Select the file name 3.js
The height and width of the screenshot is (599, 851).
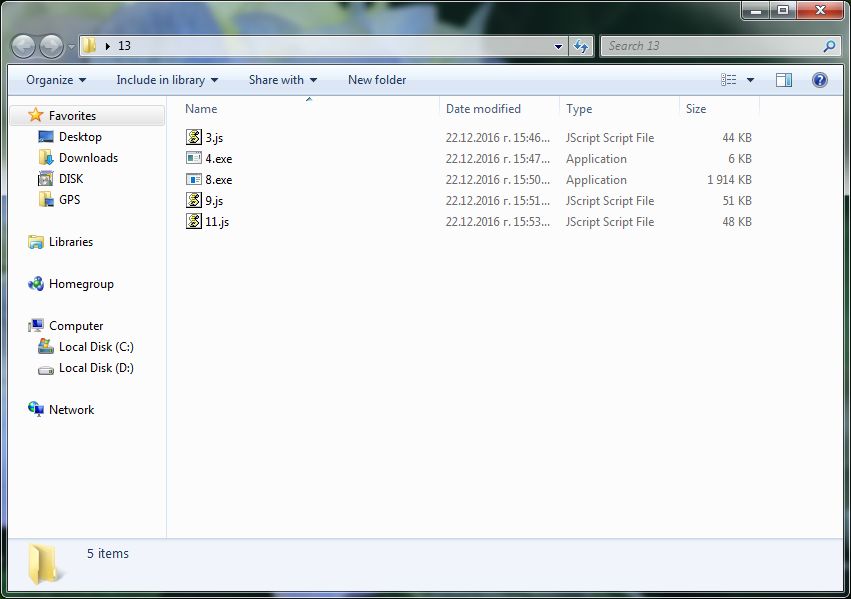pos(214,138)
